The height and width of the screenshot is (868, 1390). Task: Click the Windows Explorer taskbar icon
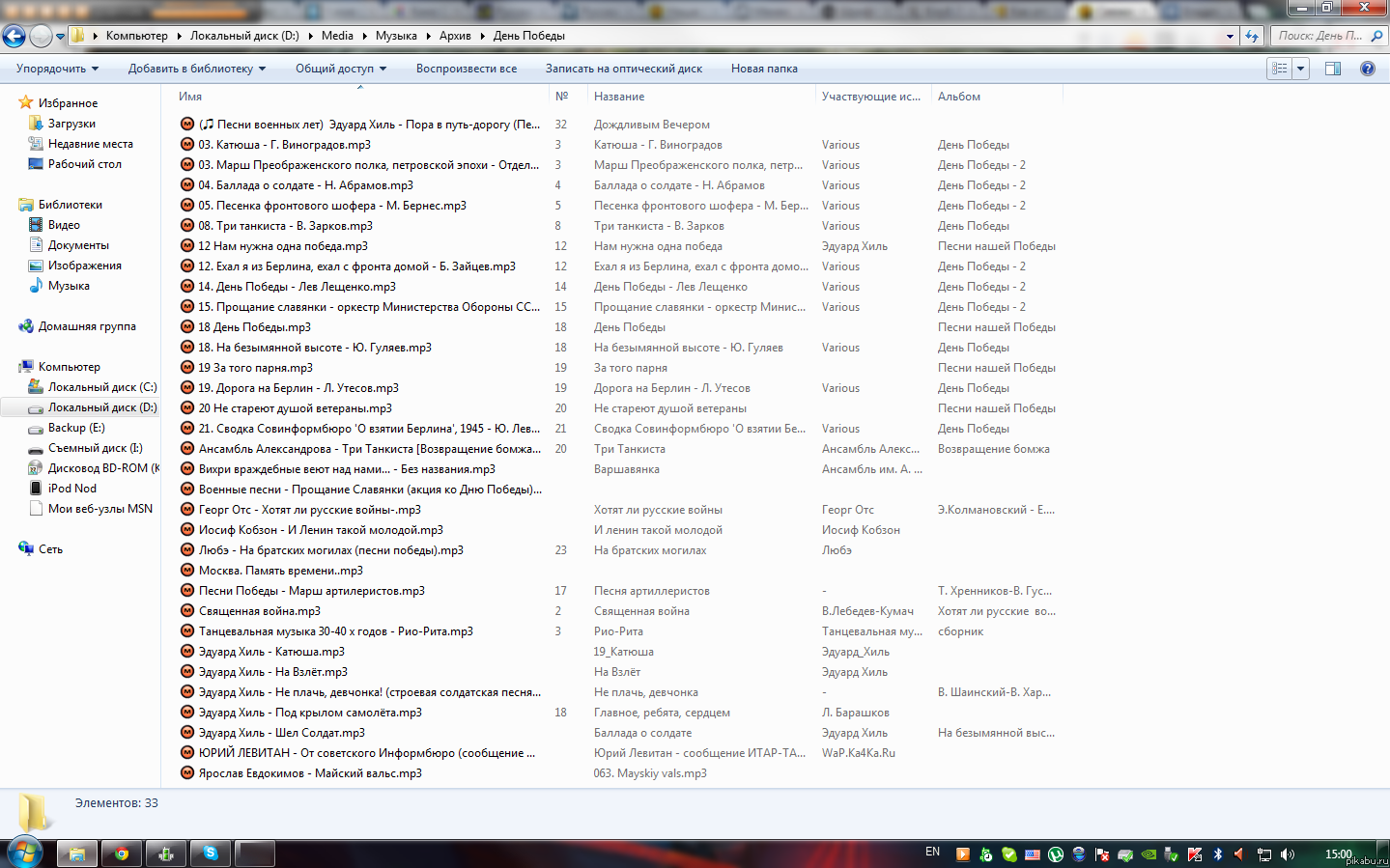(x=77, y=854)
